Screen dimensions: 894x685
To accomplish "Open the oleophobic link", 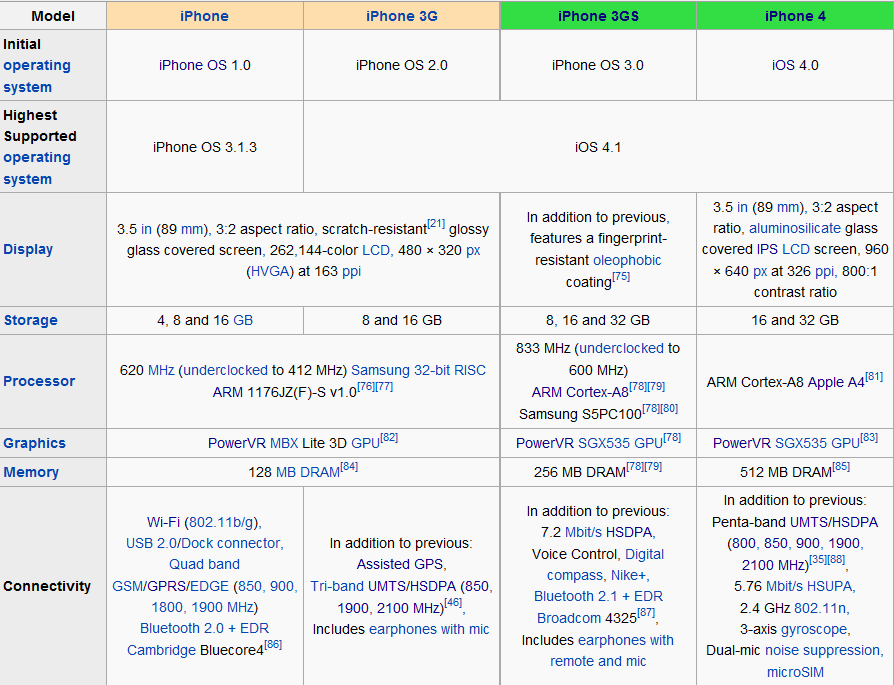I will [627, 260].
